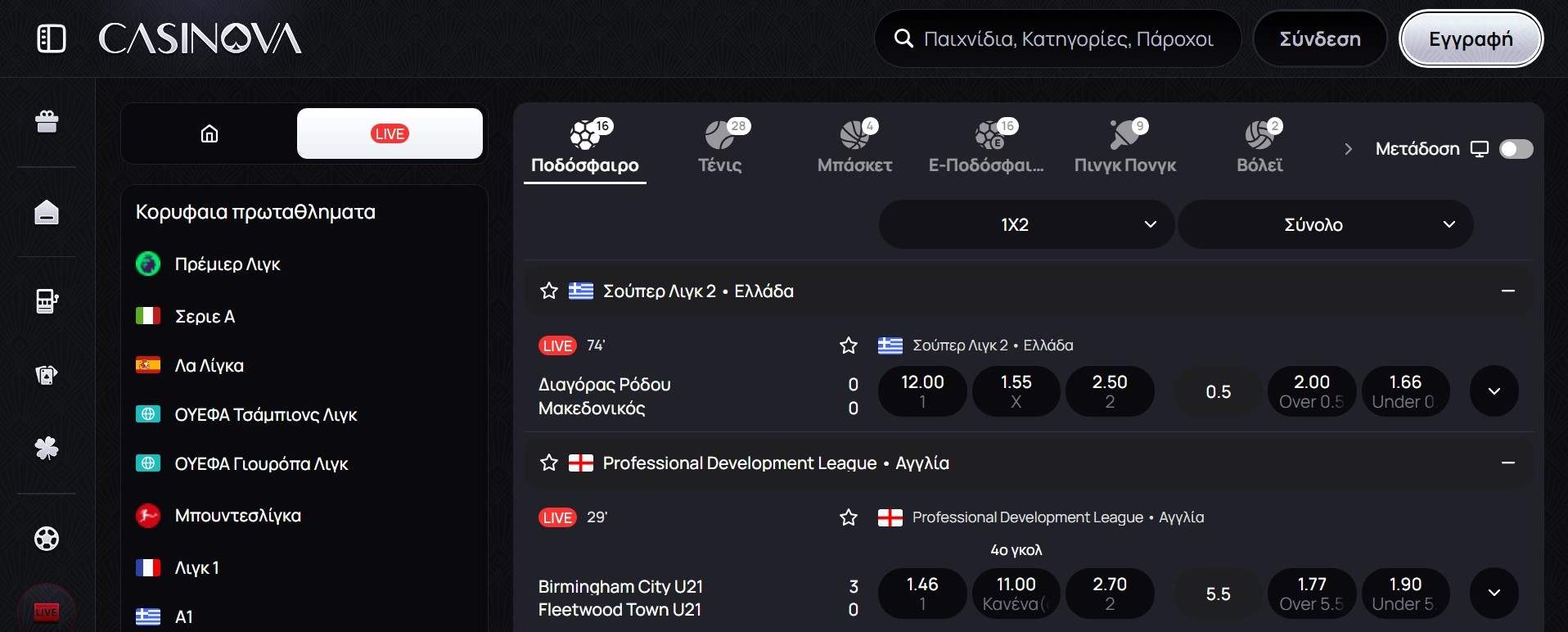Expand Birmingham City U21 match details chevron
Viewport: 1568px width, 632px height.
[1494, 593]
